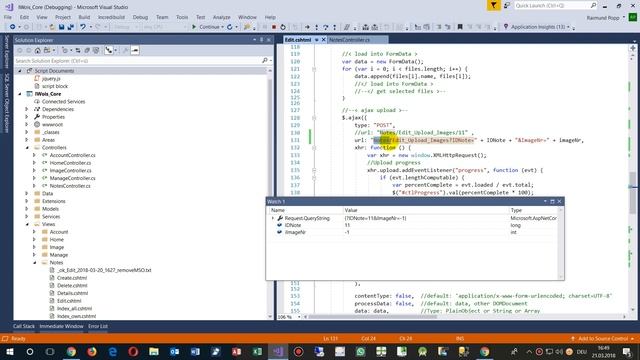Select Edit.cshtml in Notes folder
This screenshot has height=360, width=640.
(x=69, y=301)
